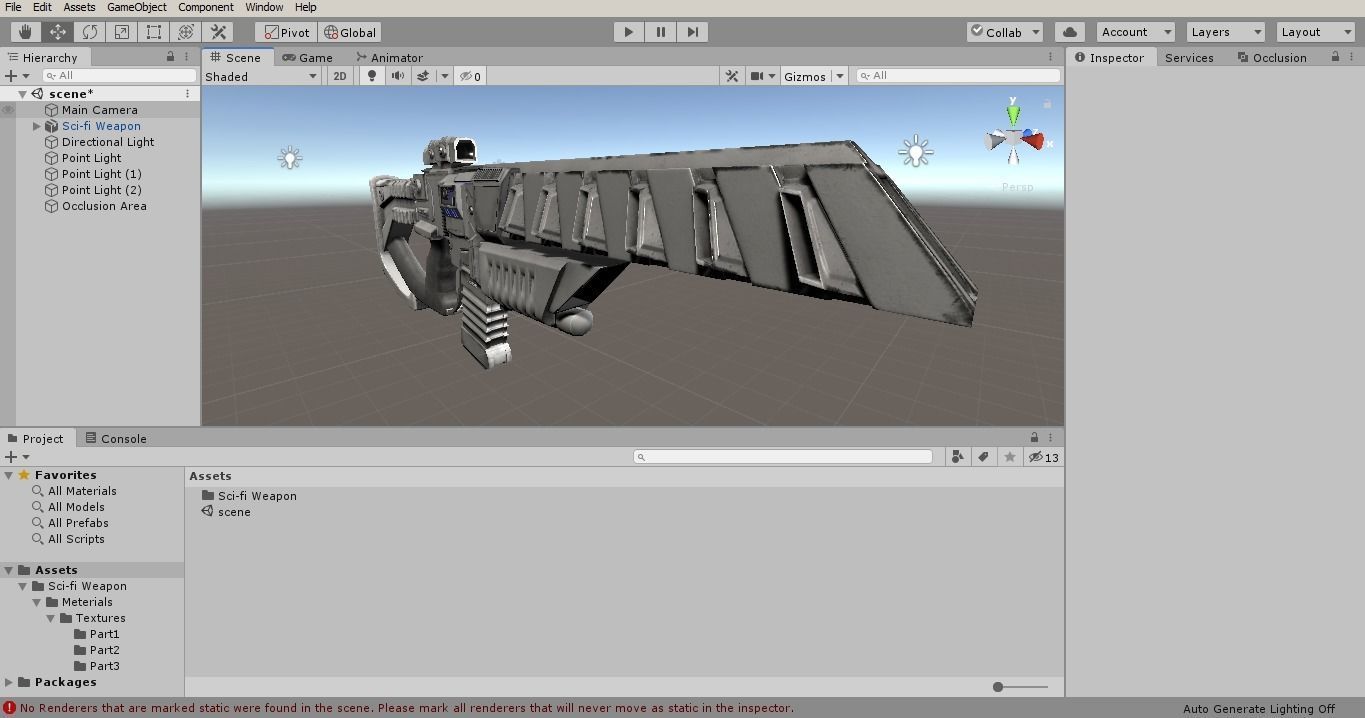Select the Move tool

pyautogui.click(x=58, y=32)
